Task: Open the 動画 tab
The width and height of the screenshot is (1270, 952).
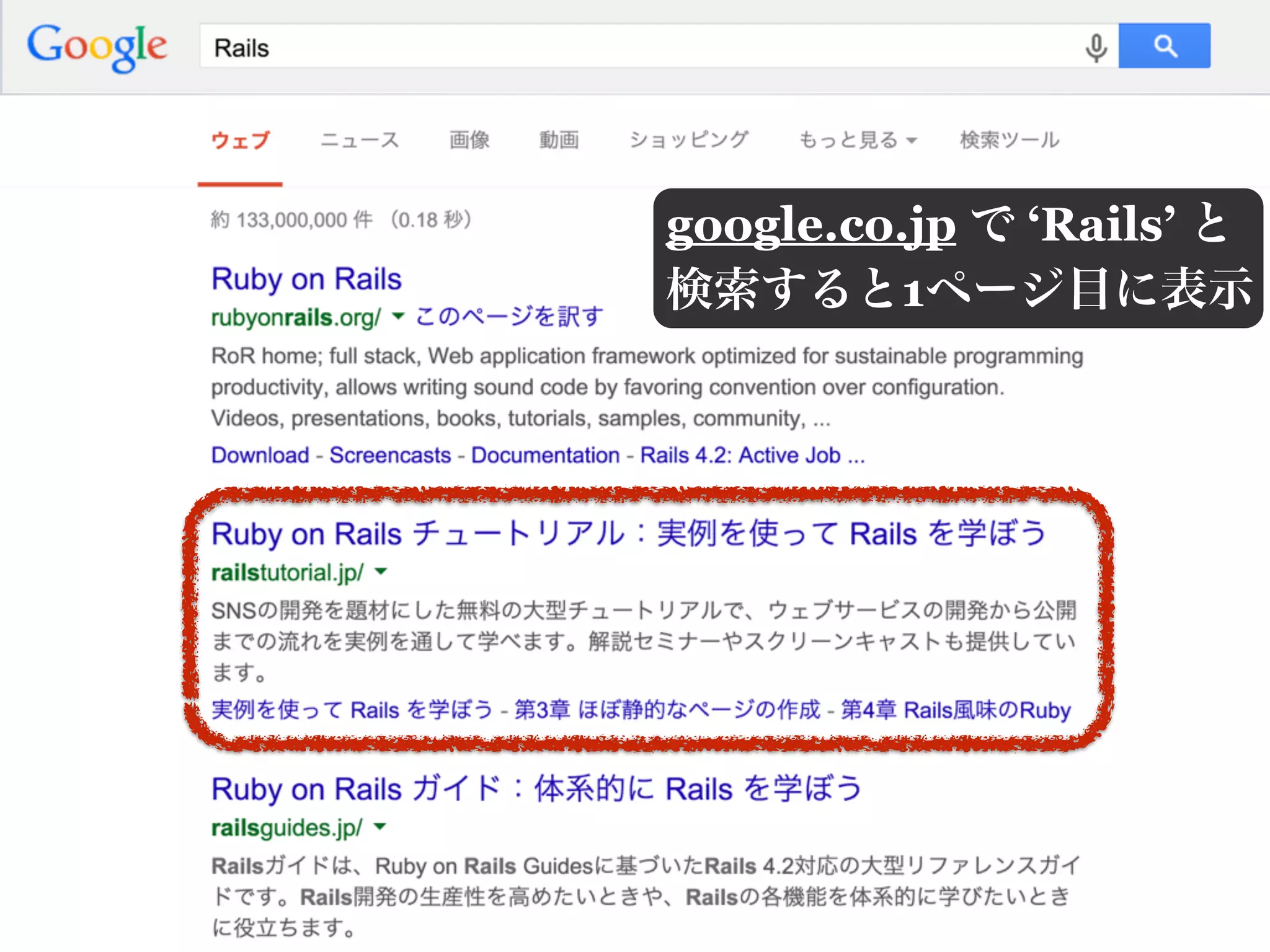Action: pos(559,140)
